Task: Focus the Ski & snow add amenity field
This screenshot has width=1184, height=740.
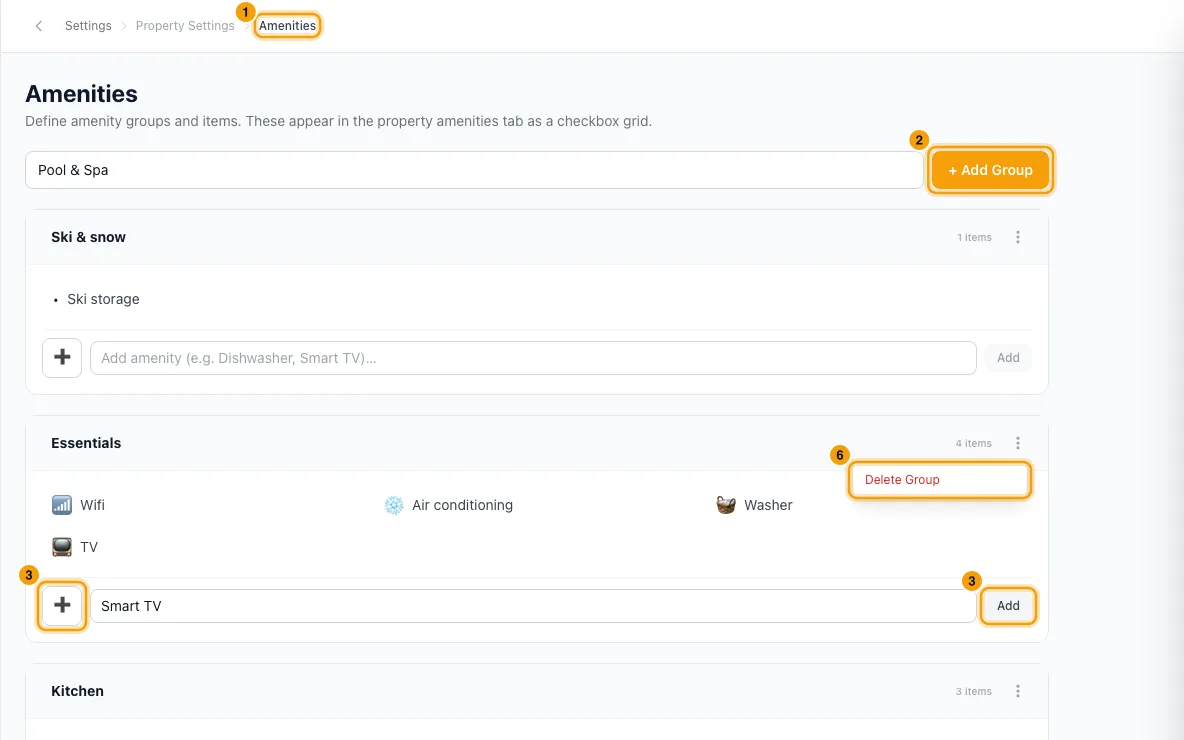Action: [x=533, y=358]
